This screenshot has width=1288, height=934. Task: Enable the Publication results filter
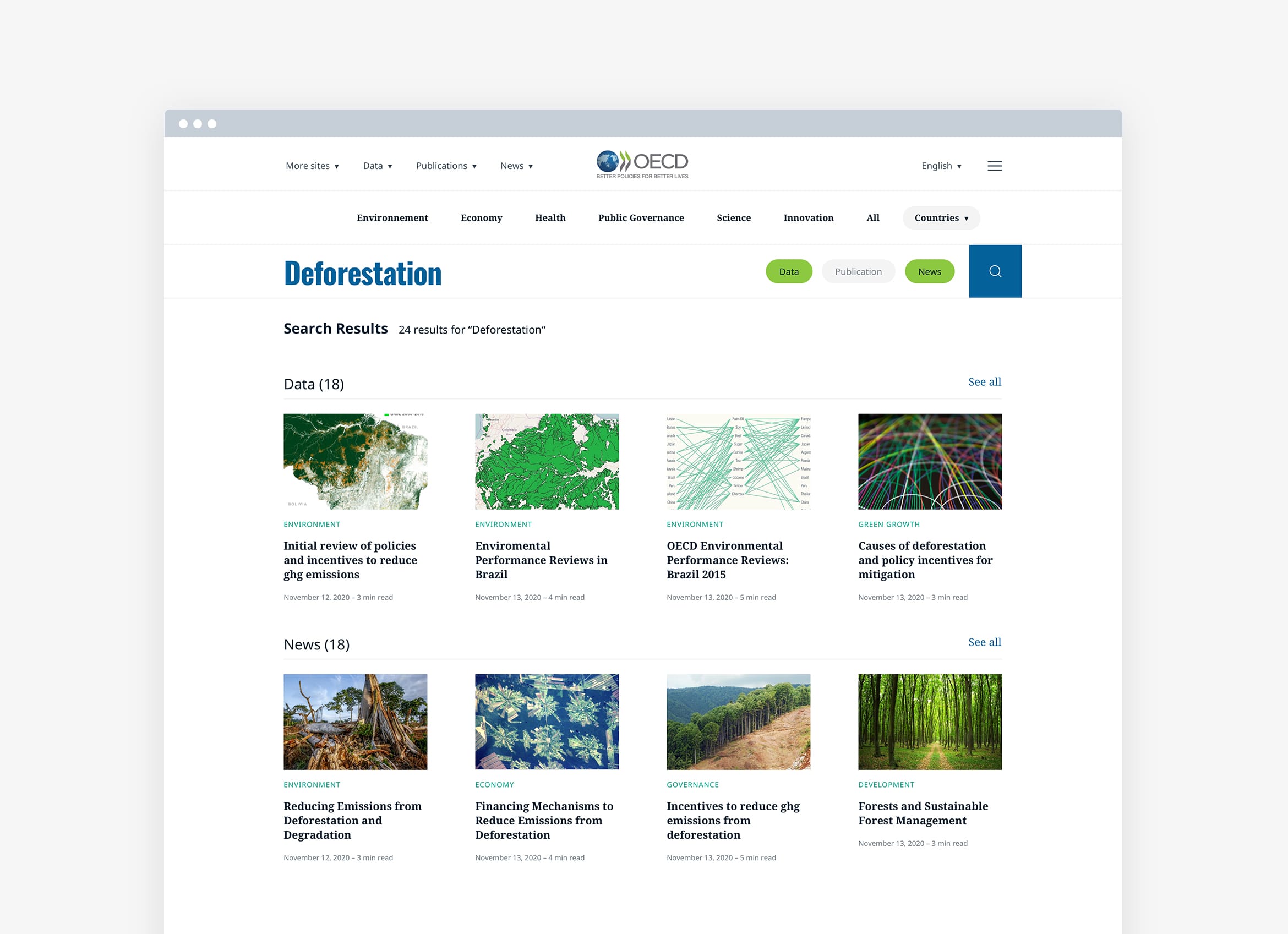tap(858, 271)
